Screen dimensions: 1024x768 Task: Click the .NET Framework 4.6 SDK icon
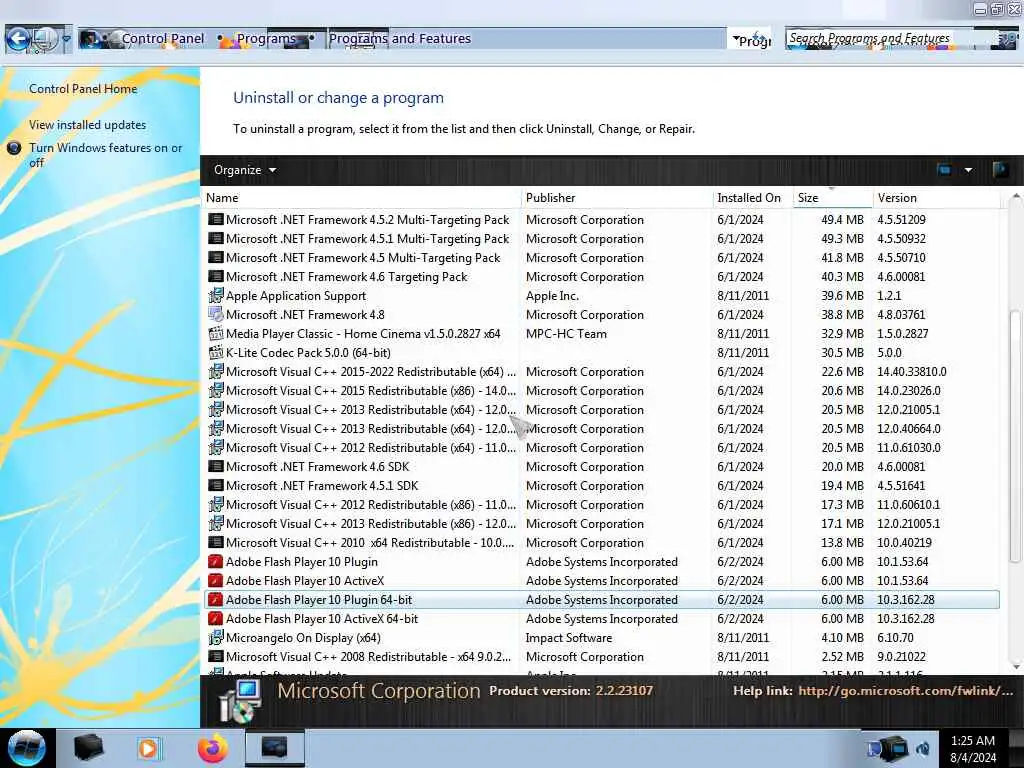tap(216, 466)
